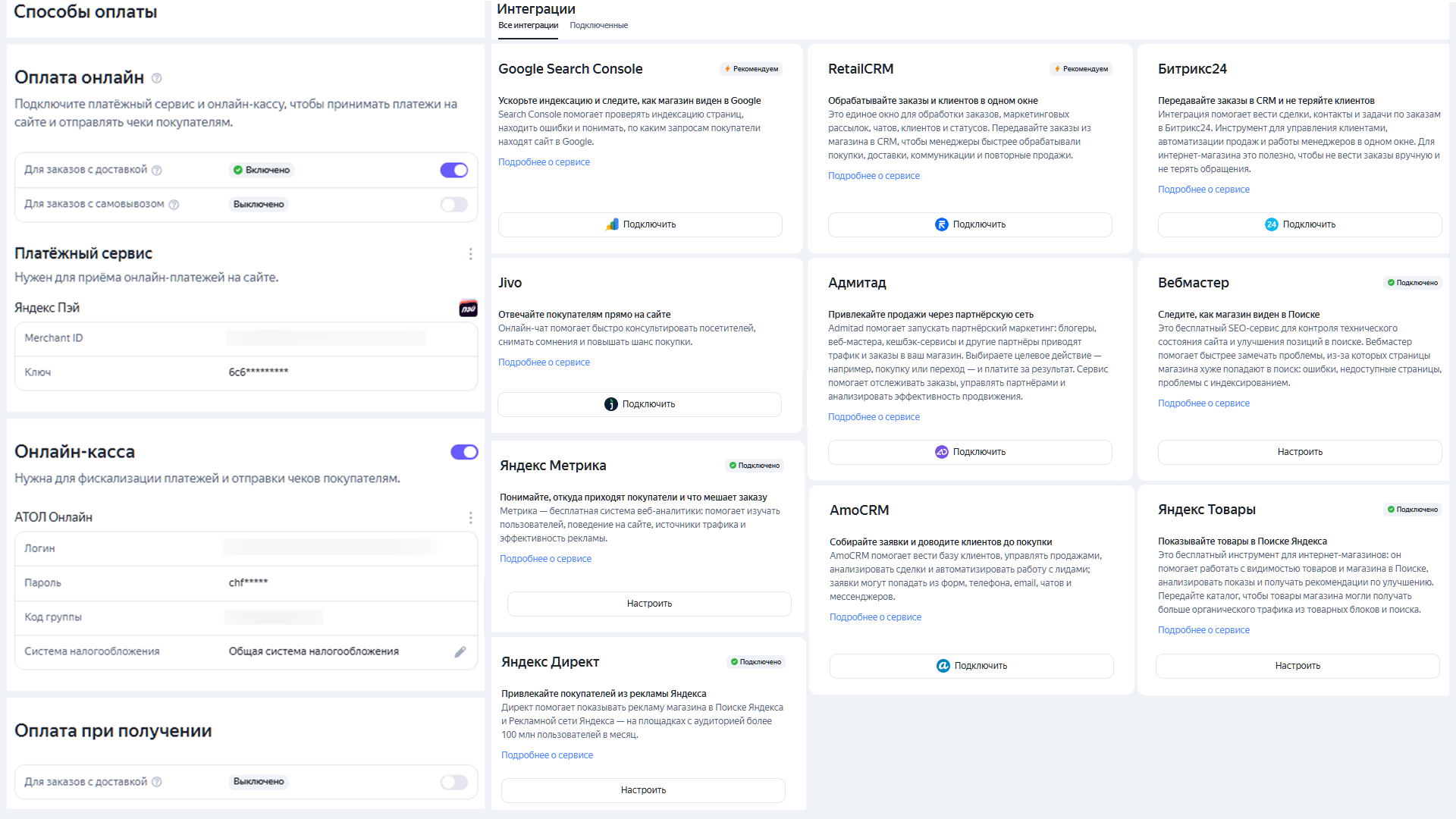Click the Google Search Console logo icon
The width and height of the screenshot is (1456, 819).
pyautogui.click(x=612, y=224)
